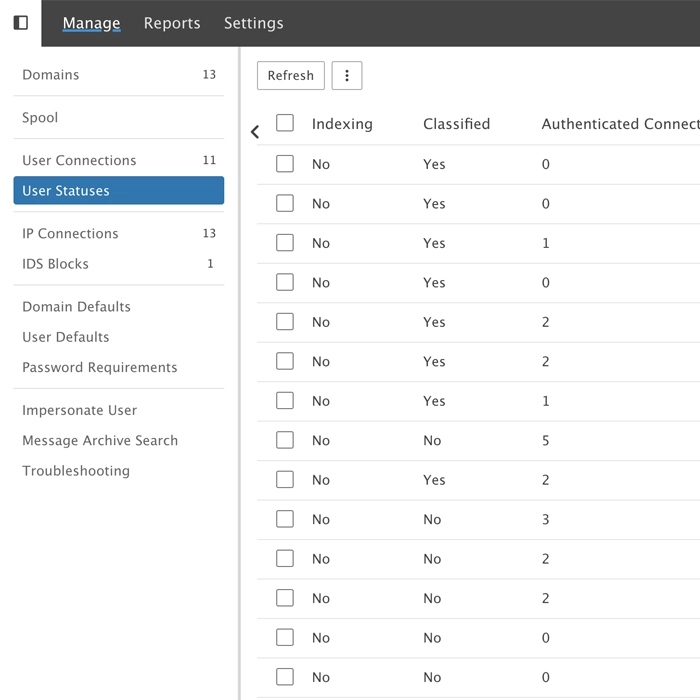Check the first row checkbox

285,164
